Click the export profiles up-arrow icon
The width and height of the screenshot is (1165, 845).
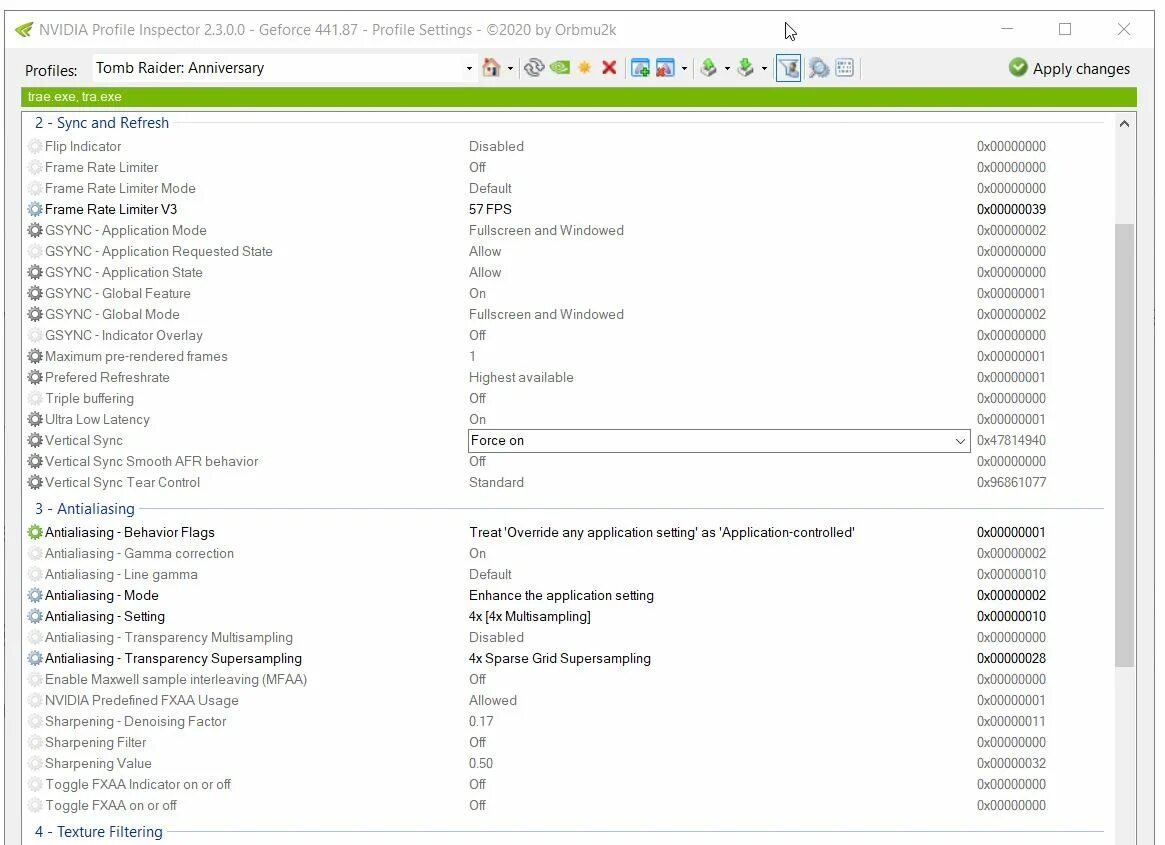coord(709,68)
